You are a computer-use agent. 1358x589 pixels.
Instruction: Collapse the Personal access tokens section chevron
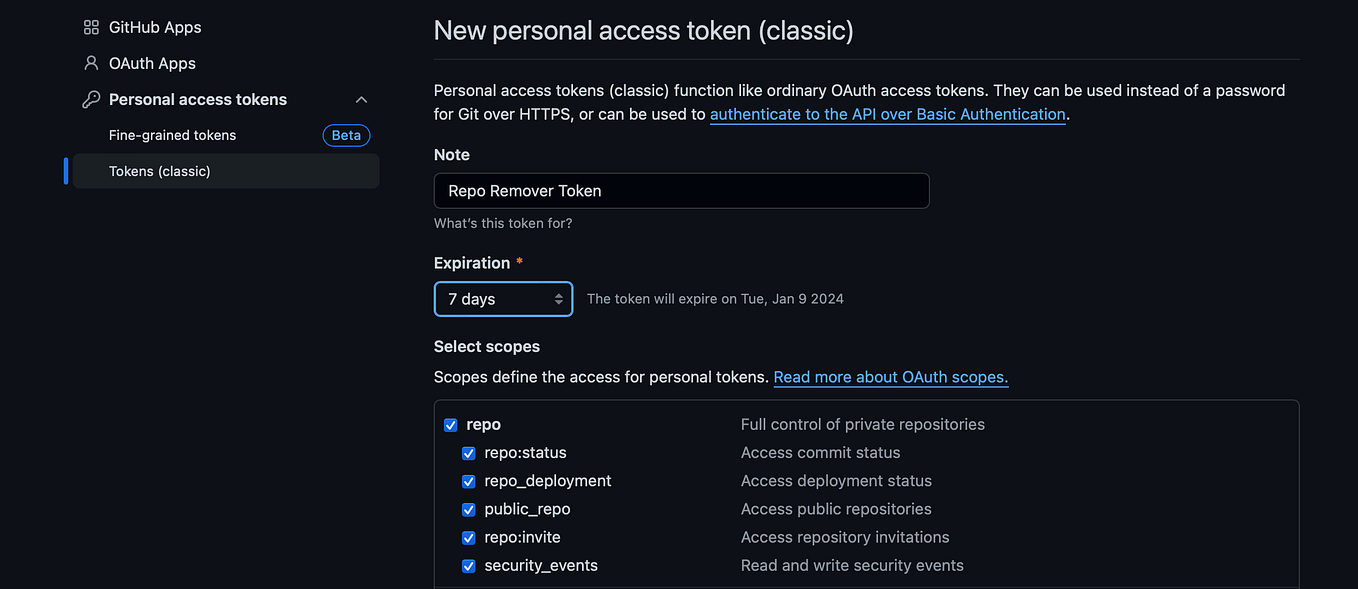click(362, 99)
